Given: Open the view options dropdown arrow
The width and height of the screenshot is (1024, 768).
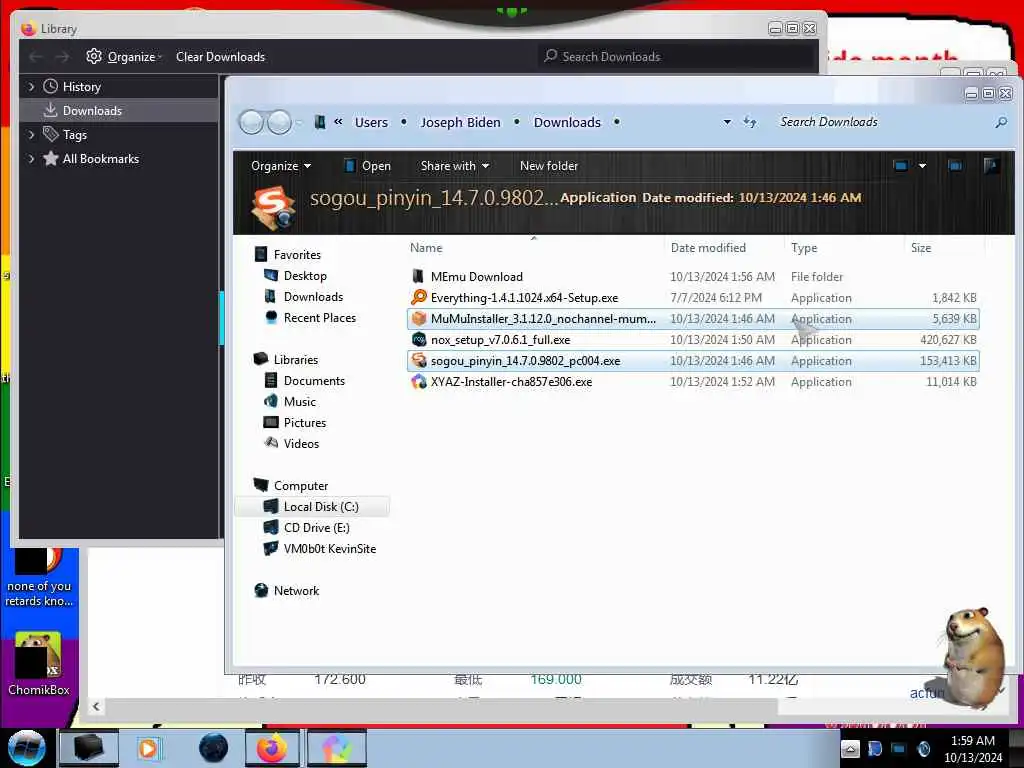Looking at the screenshot, I should click(922, 166).
